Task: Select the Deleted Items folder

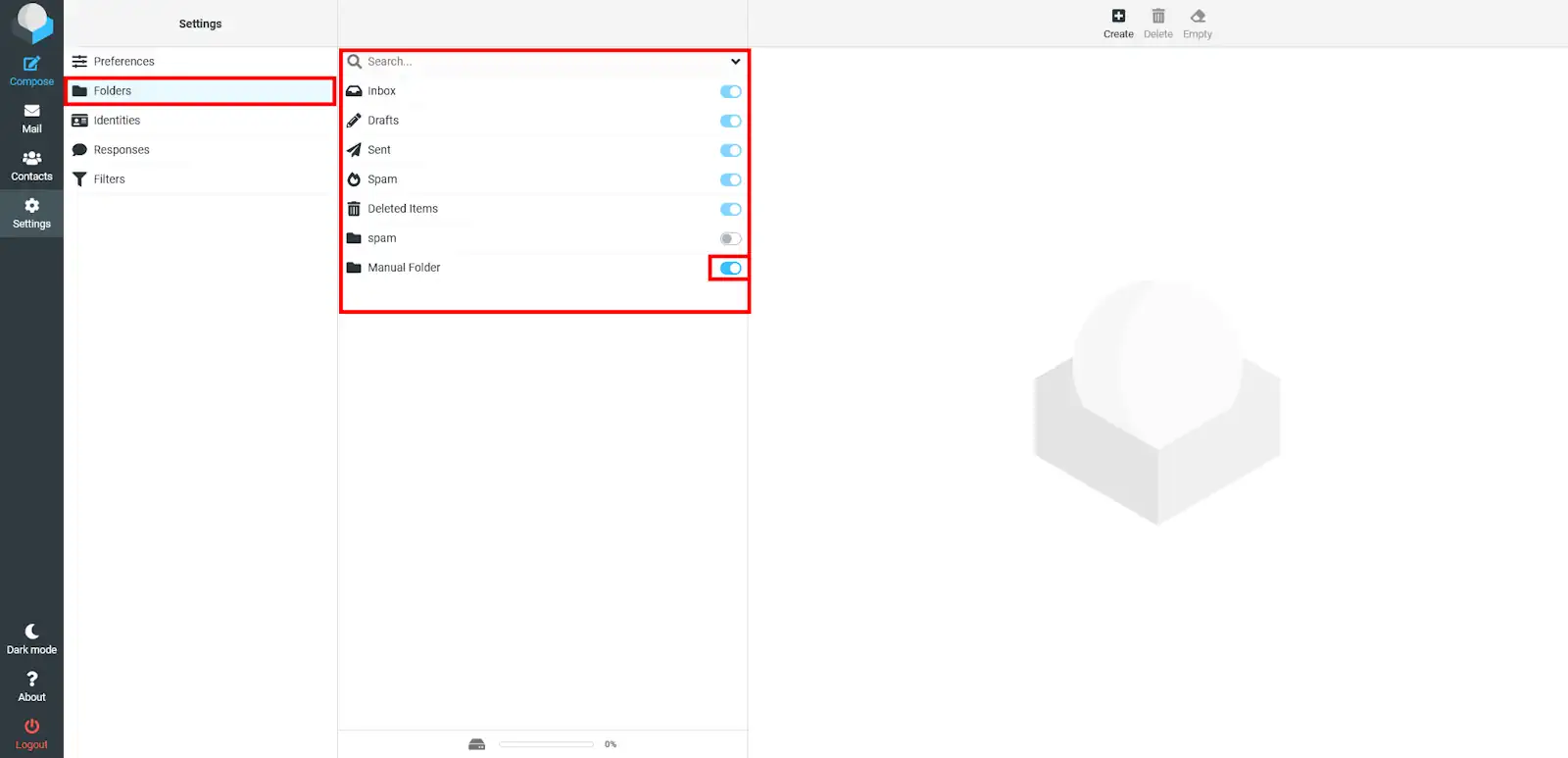Action: (403, 209)
